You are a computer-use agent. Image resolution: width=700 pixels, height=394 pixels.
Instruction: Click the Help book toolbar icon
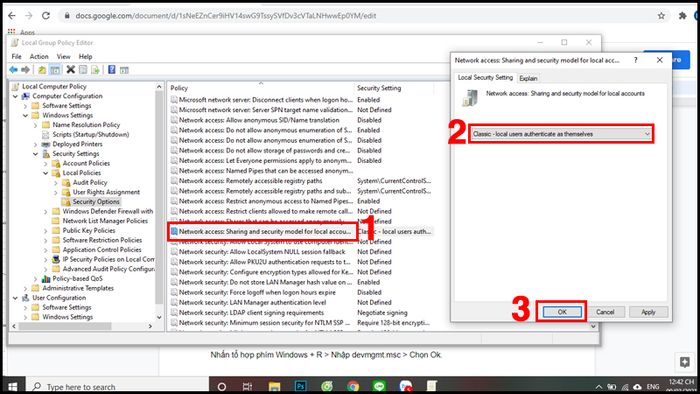tap(112, 70)
